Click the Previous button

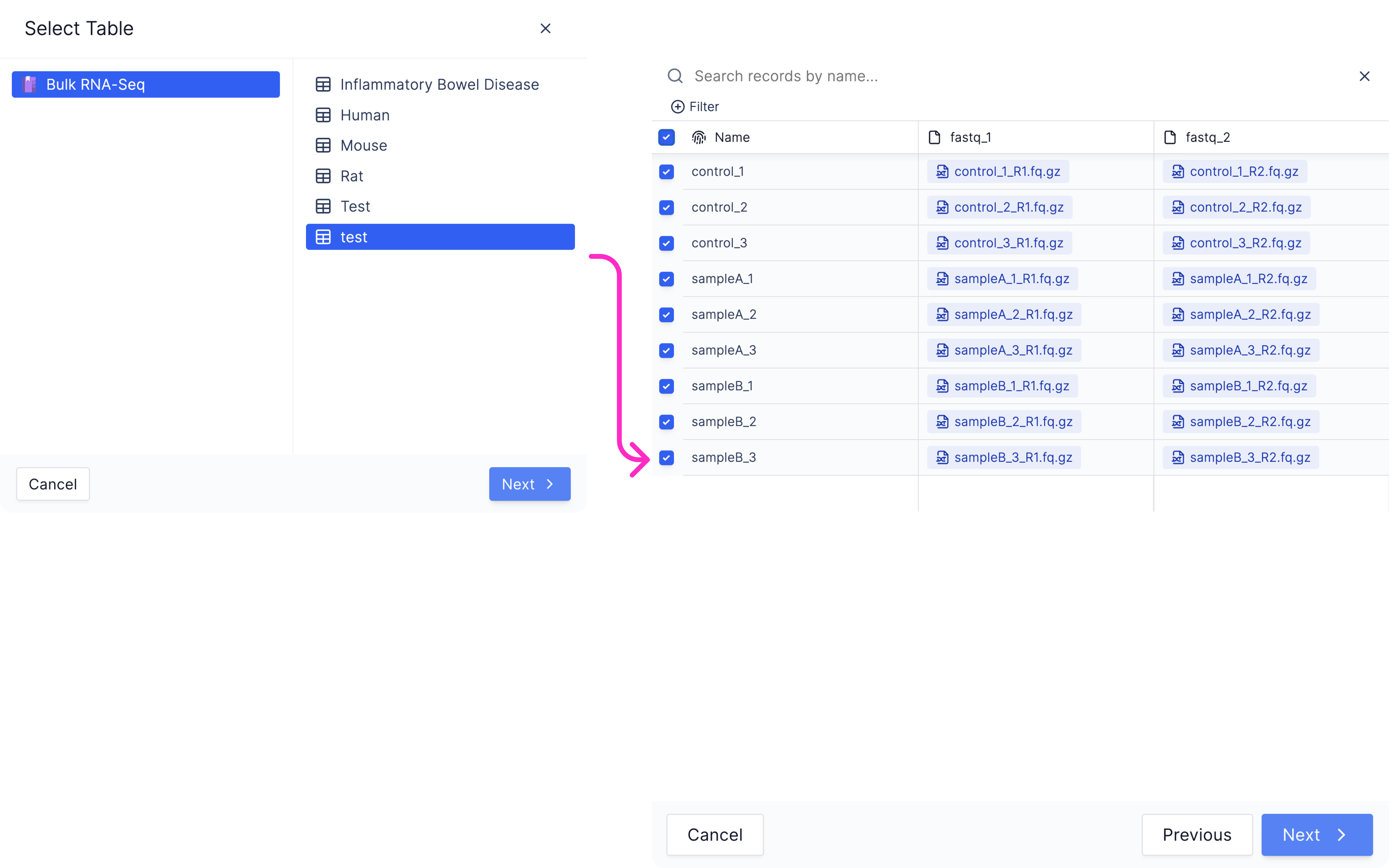tap(1197, 835)
